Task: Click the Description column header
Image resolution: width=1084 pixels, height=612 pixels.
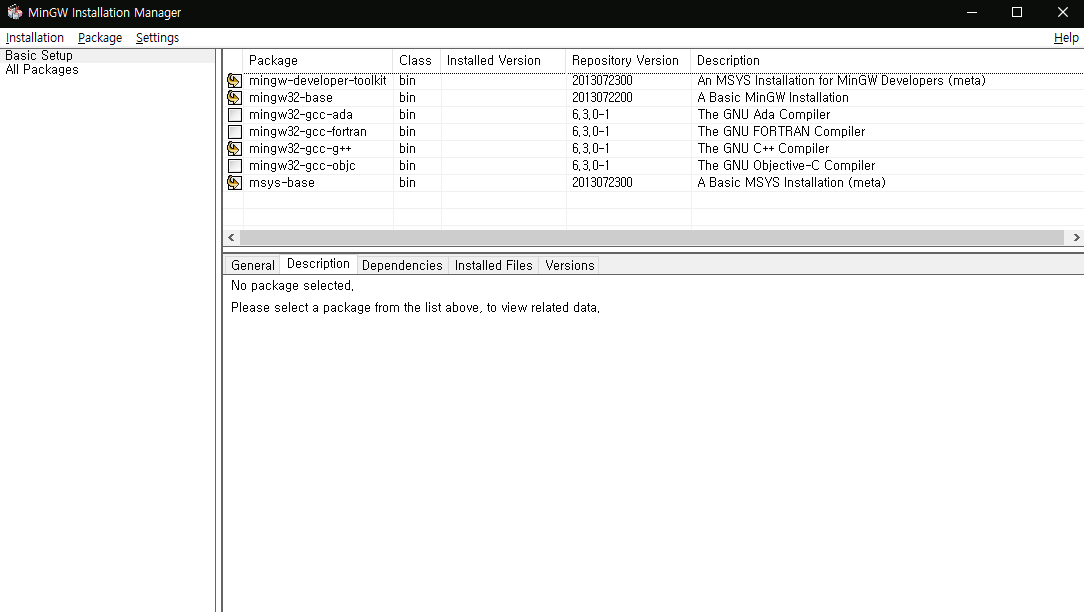Action: pyautogui.click(x=887, y=61)
